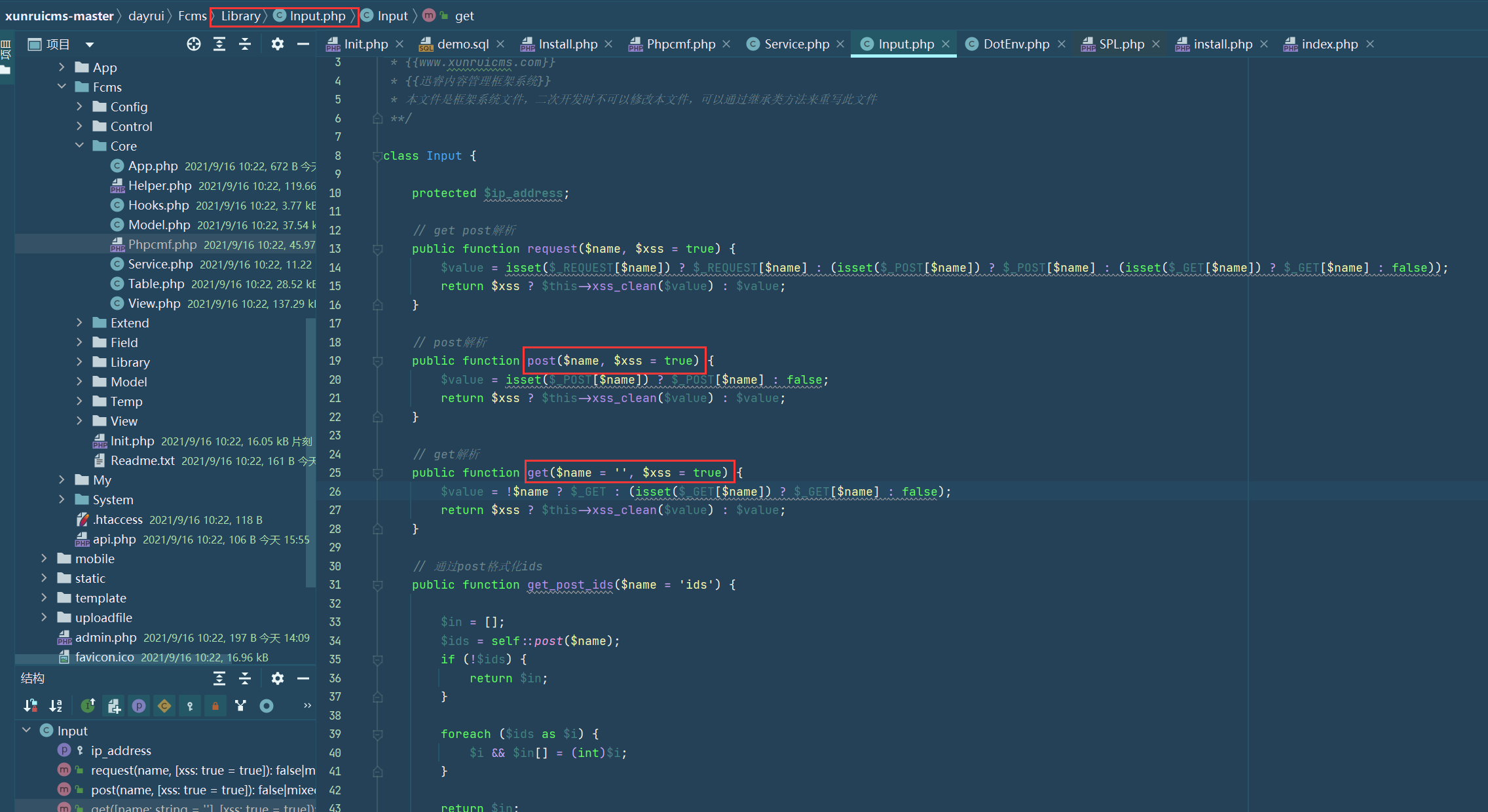Viewport: 1488px width, 812px height.
Task: Select post(name, ...) method in structure panel
Action: (x=203, y=790)
